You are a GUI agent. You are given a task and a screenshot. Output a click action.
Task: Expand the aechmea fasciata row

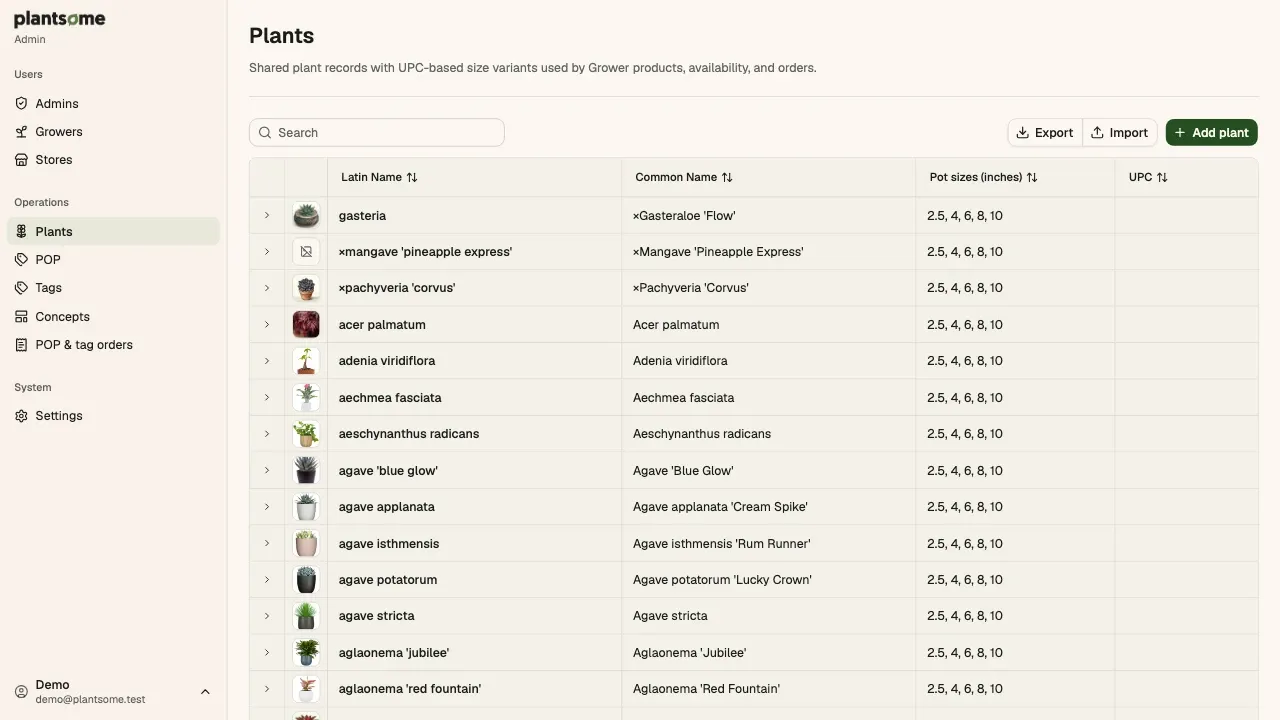click(x=267, y=397)
